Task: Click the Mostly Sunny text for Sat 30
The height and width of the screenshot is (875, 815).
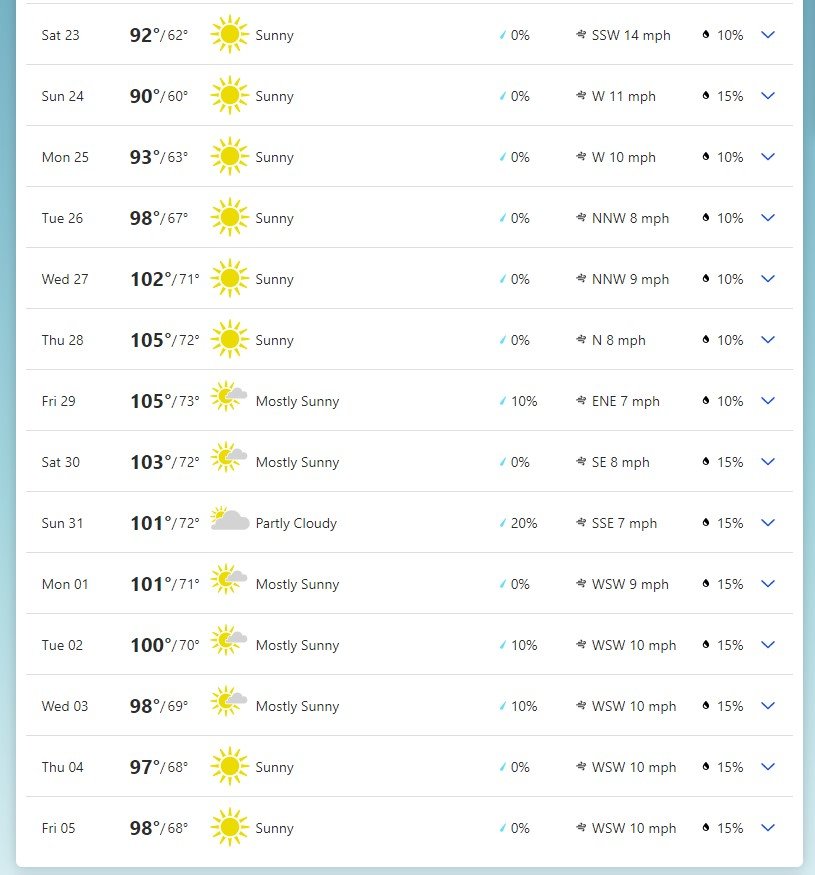Action: pos(297,463)
